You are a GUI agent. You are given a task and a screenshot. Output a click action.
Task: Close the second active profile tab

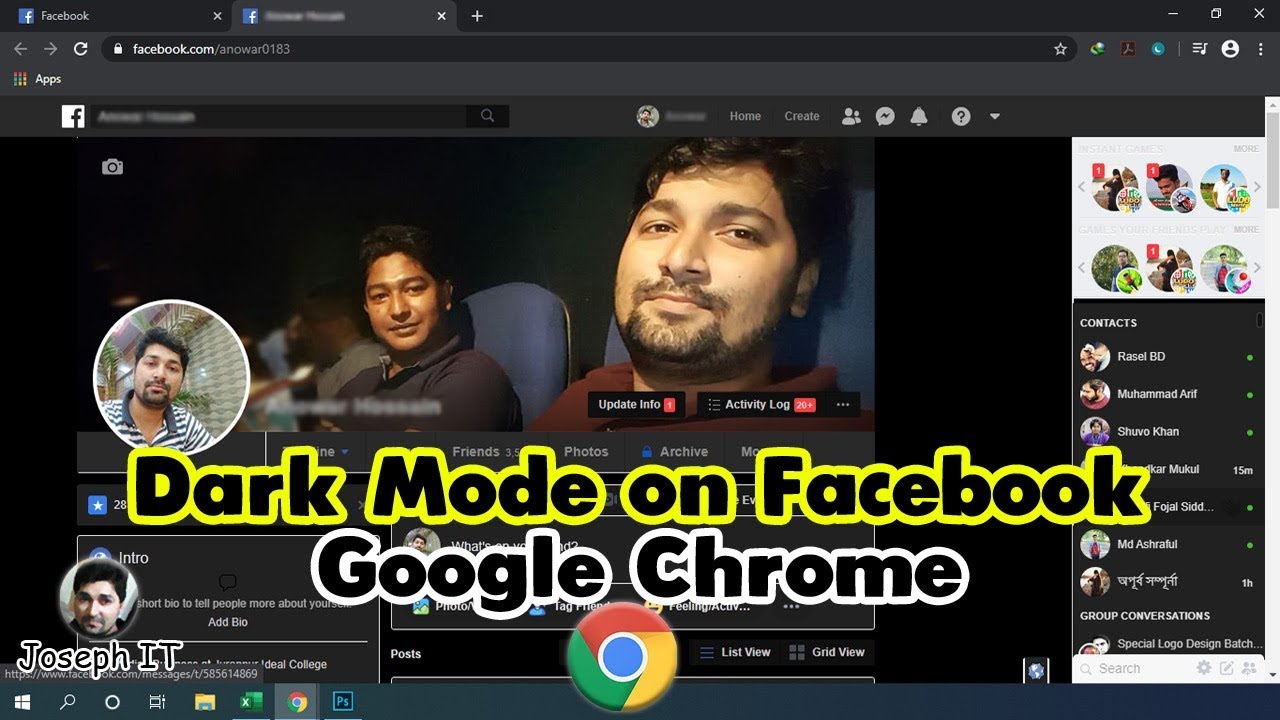pos(441,16)
